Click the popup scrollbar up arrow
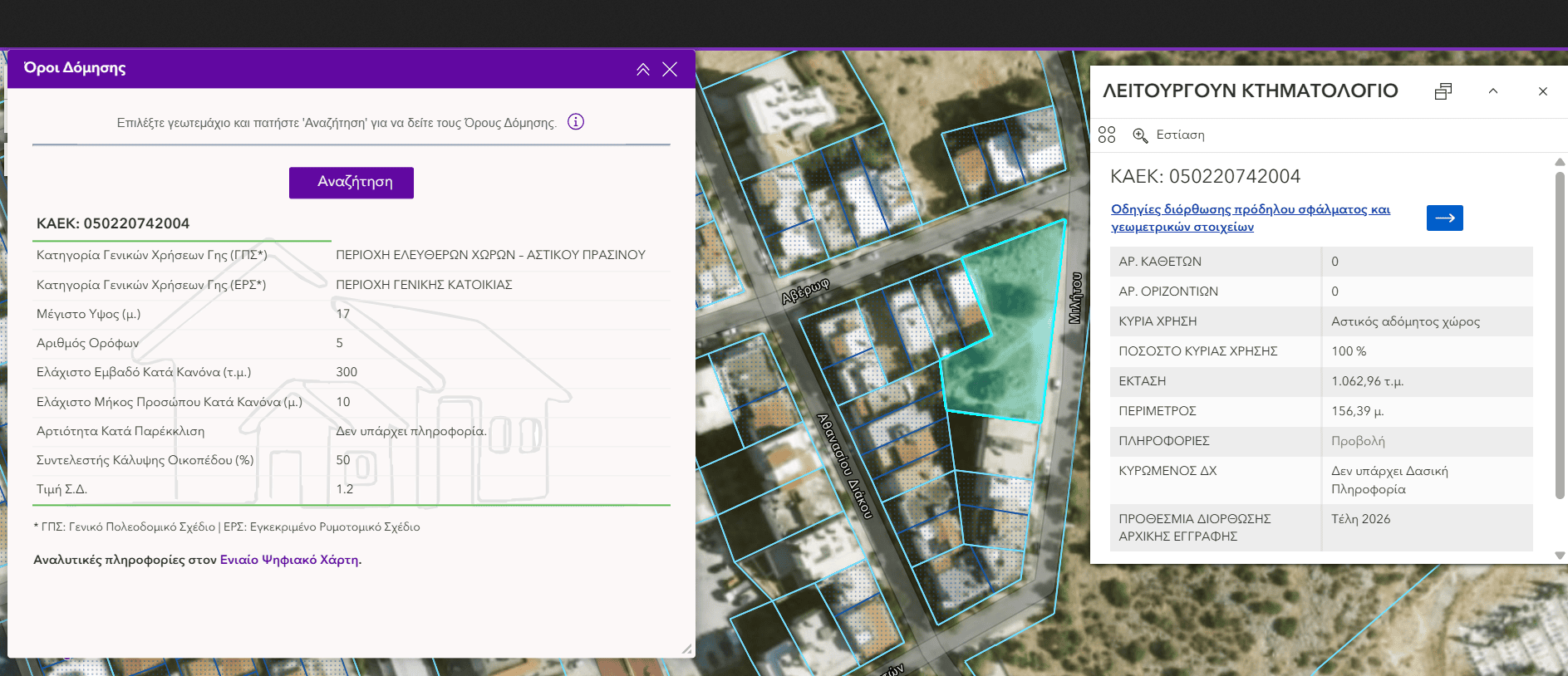The height and width of the screenshot is (676, 1568). pyautogui.click(x=1560, y=163)
